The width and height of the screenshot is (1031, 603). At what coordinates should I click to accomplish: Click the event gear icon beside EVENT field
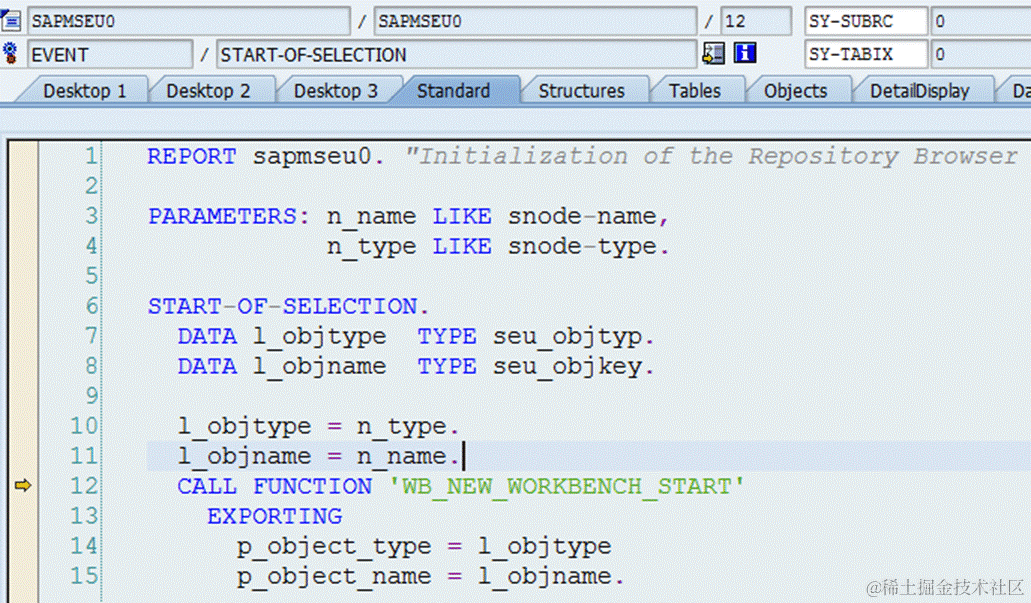coord(10,53)
